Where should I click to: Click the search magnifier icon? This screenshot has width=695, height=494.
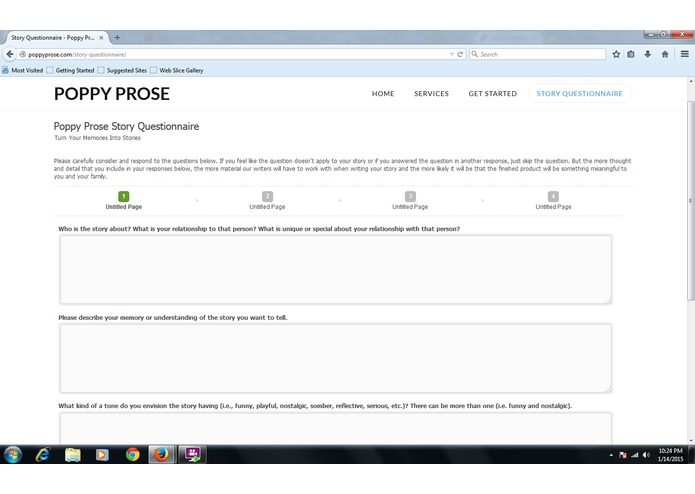coord(475,54)
